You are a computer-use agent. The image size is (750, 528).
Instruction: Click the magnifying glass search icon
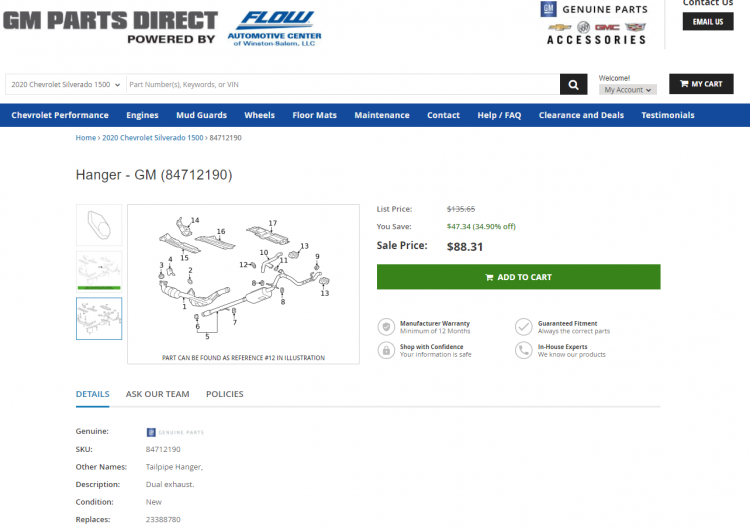[x=573, y=85]
